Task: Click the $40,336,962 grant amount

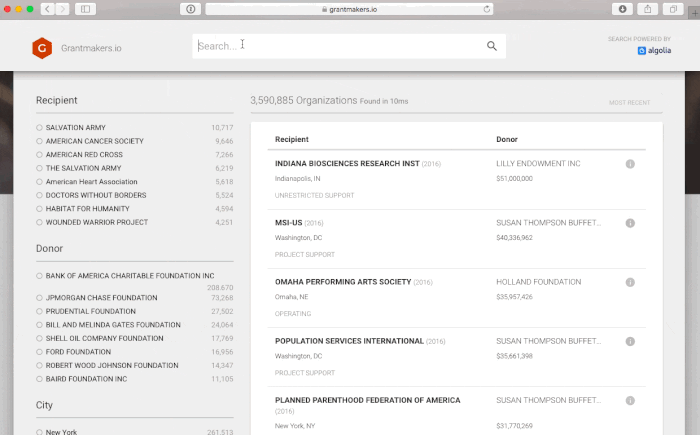Action: click(514, 238)
